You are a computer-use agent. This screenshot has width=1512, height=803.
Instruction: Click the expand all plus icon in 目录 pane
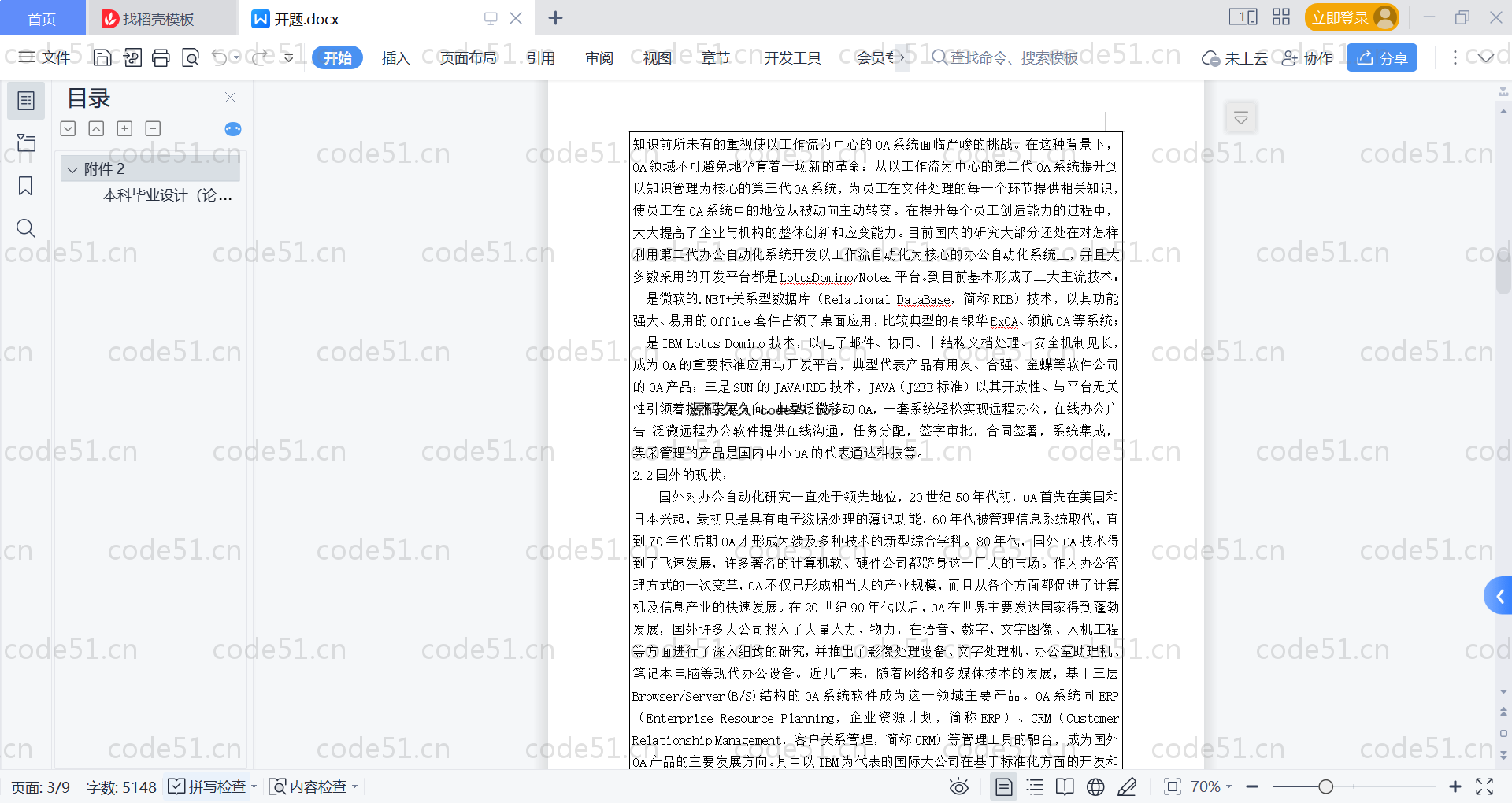point(124,128)
